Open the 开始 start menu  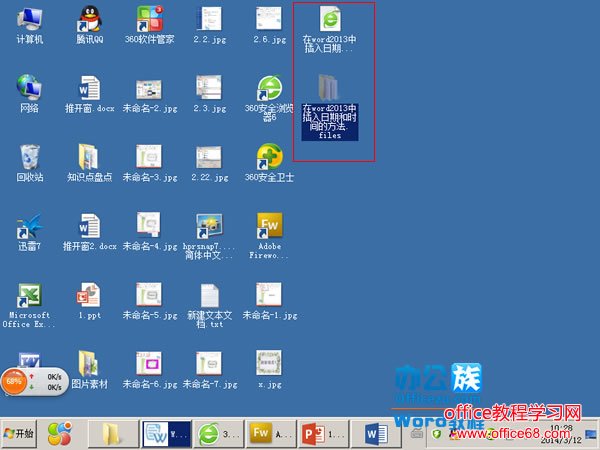click(x=19, y=434)
